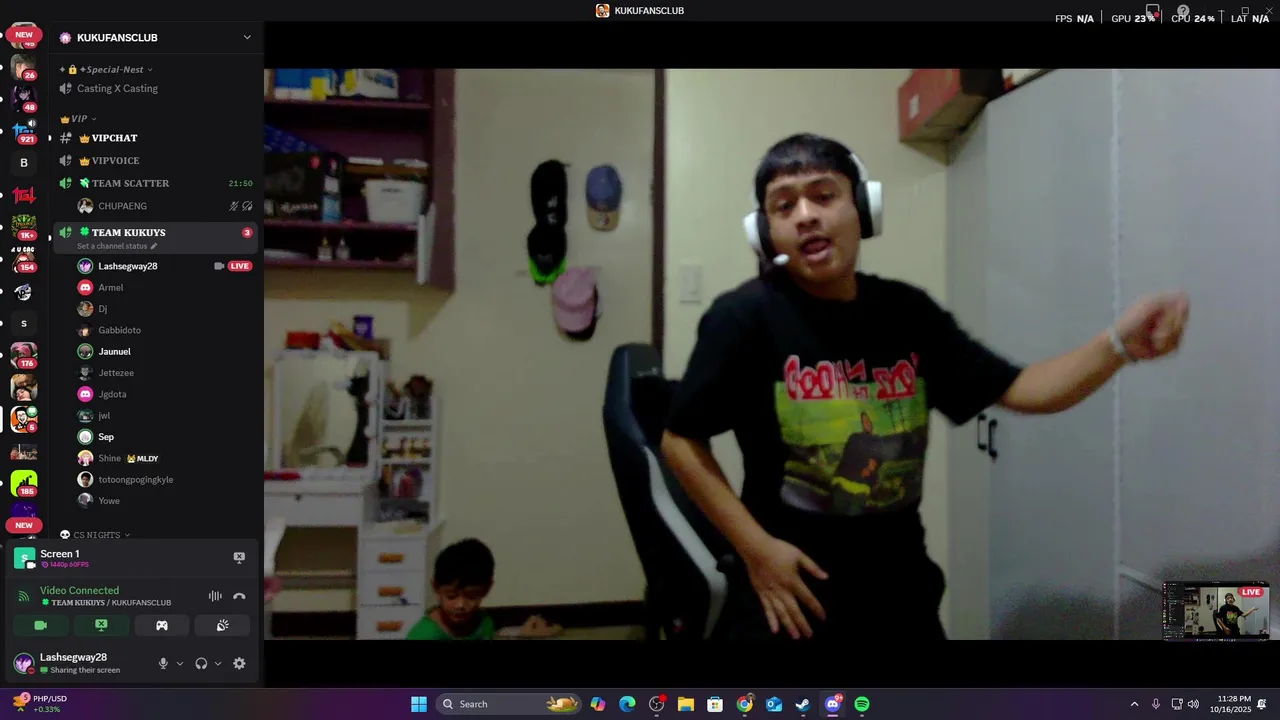
Task: Stop streaming via Screen 1 panel icon
Action: tap(239, 558)
